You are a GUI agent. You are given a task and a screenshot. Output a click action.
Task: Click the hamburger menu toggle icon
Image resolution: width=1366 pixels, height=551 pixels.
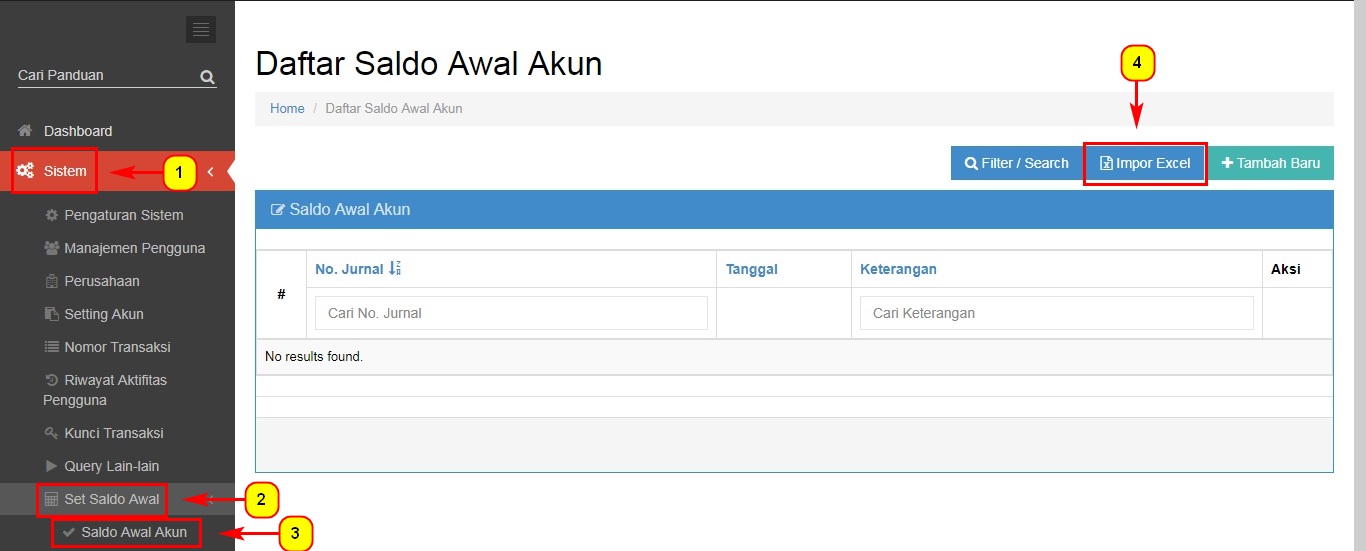pyautogui.click(x=201, y=30)
